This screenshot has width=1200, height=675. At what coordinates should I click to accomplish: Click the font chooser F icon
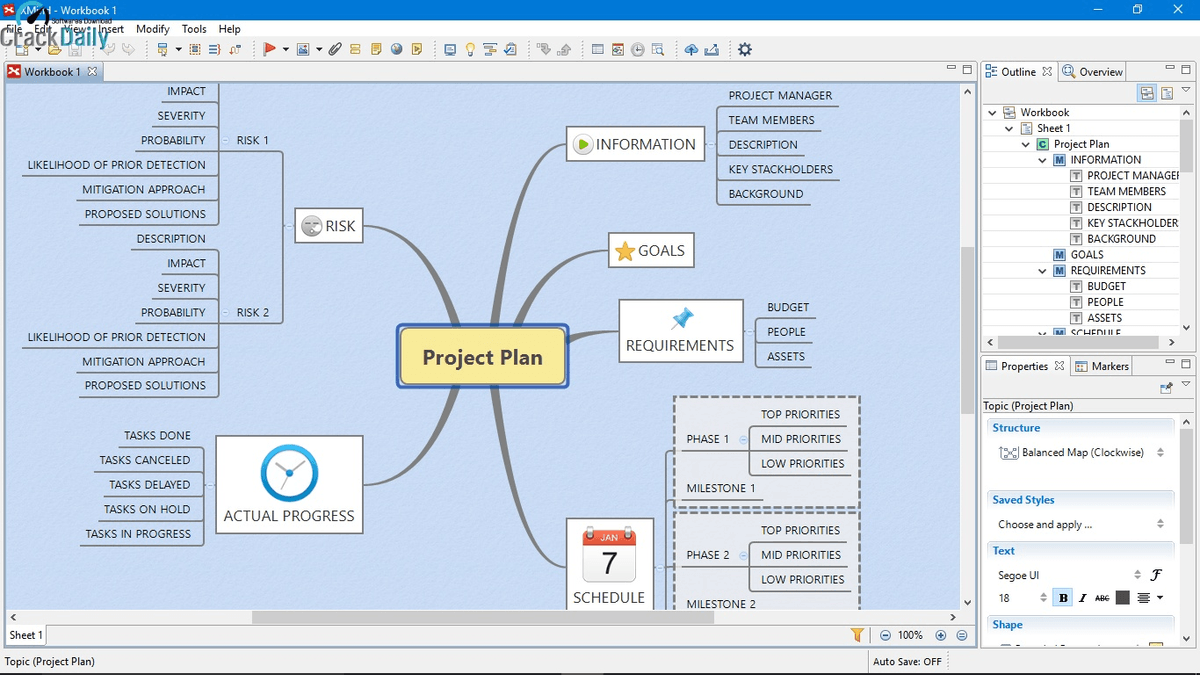click(1157, 575)
